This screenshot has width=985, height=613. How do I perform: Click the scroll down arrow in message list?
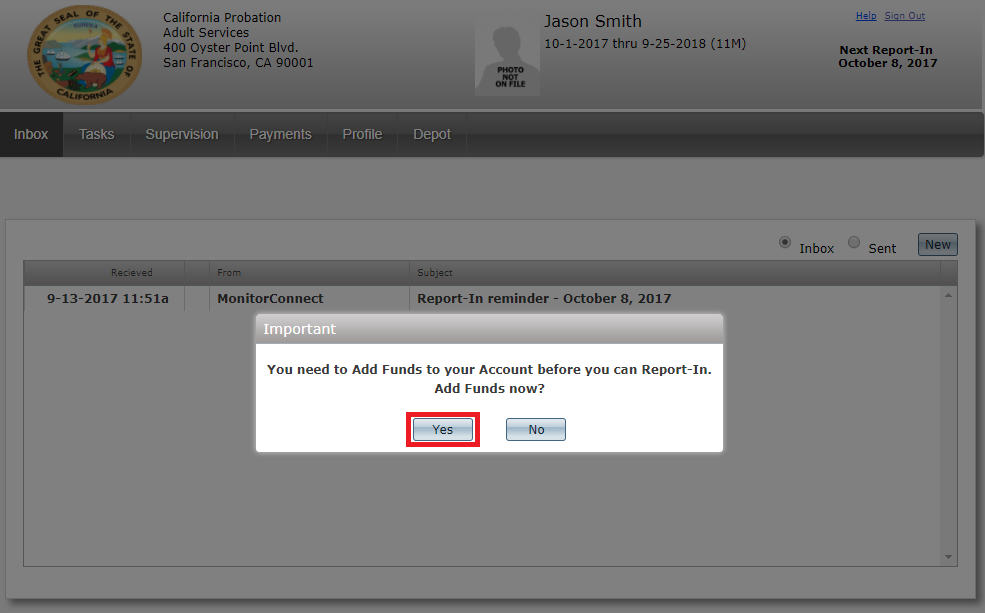[x=948, y=556]
